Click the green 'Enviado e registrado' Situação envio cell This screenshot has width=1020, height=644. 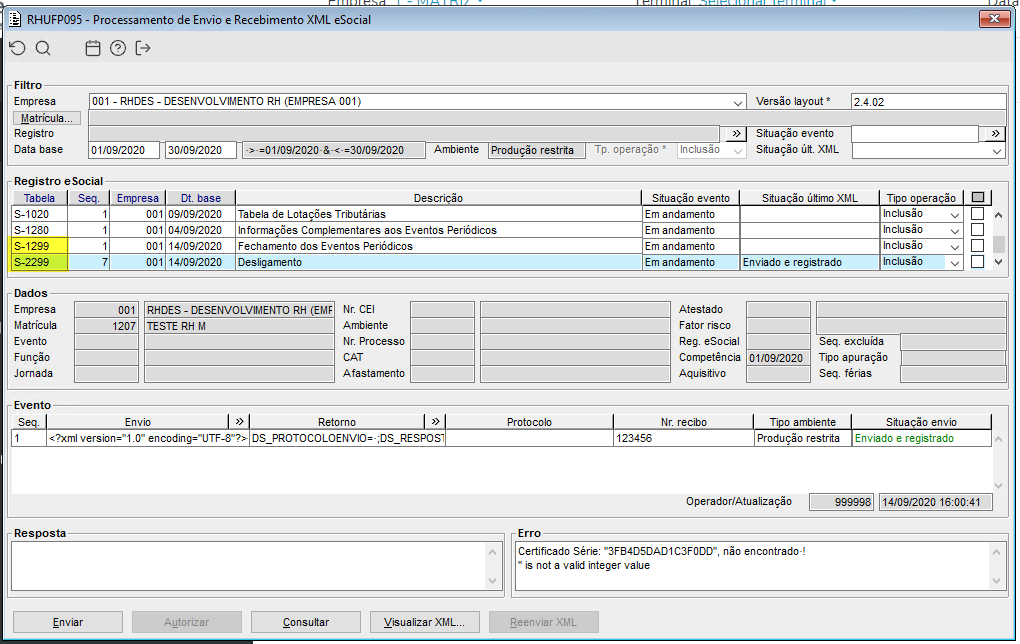[921, 438]
